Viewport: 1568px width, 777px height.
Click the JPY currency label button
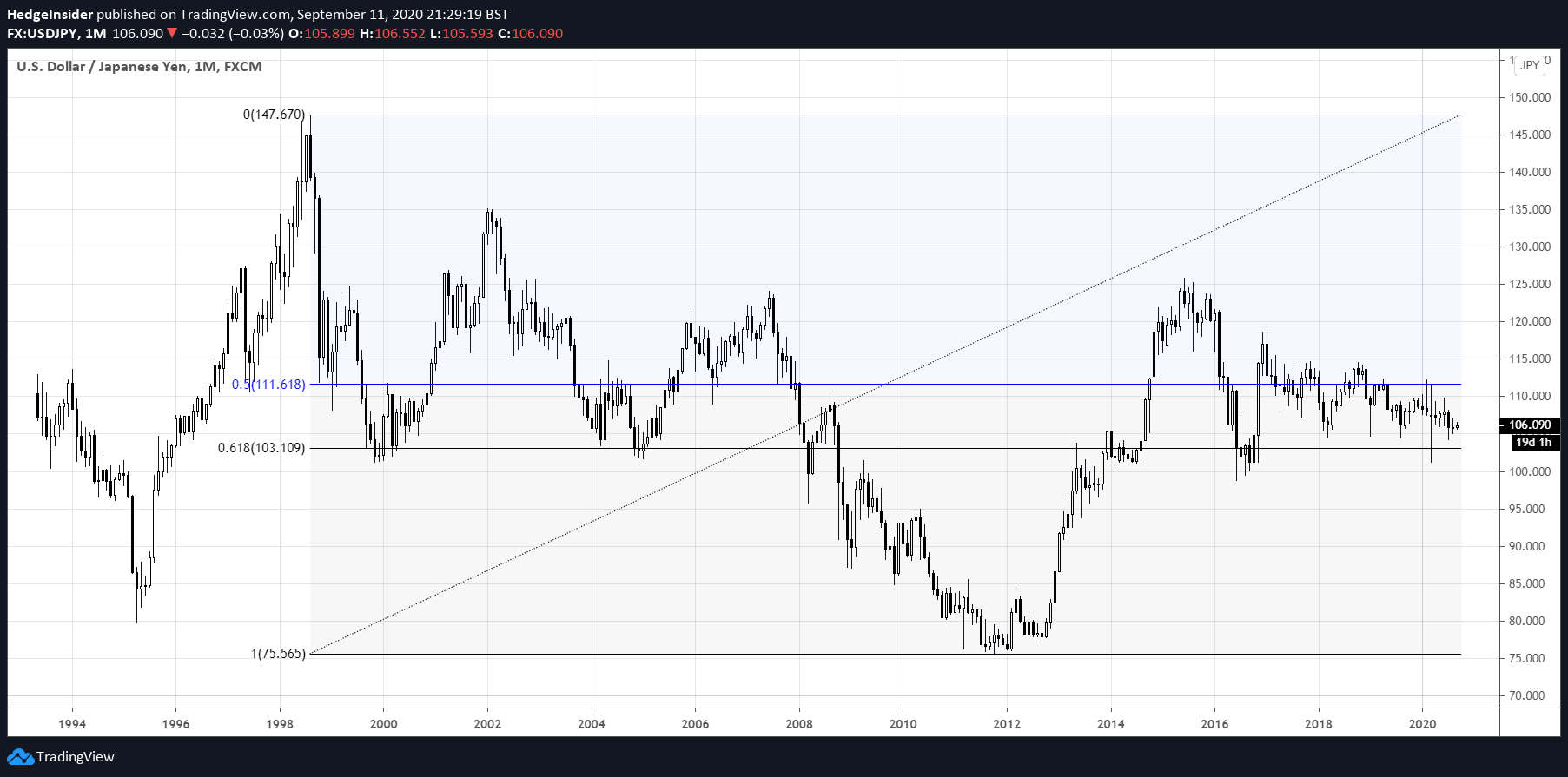1530,65
